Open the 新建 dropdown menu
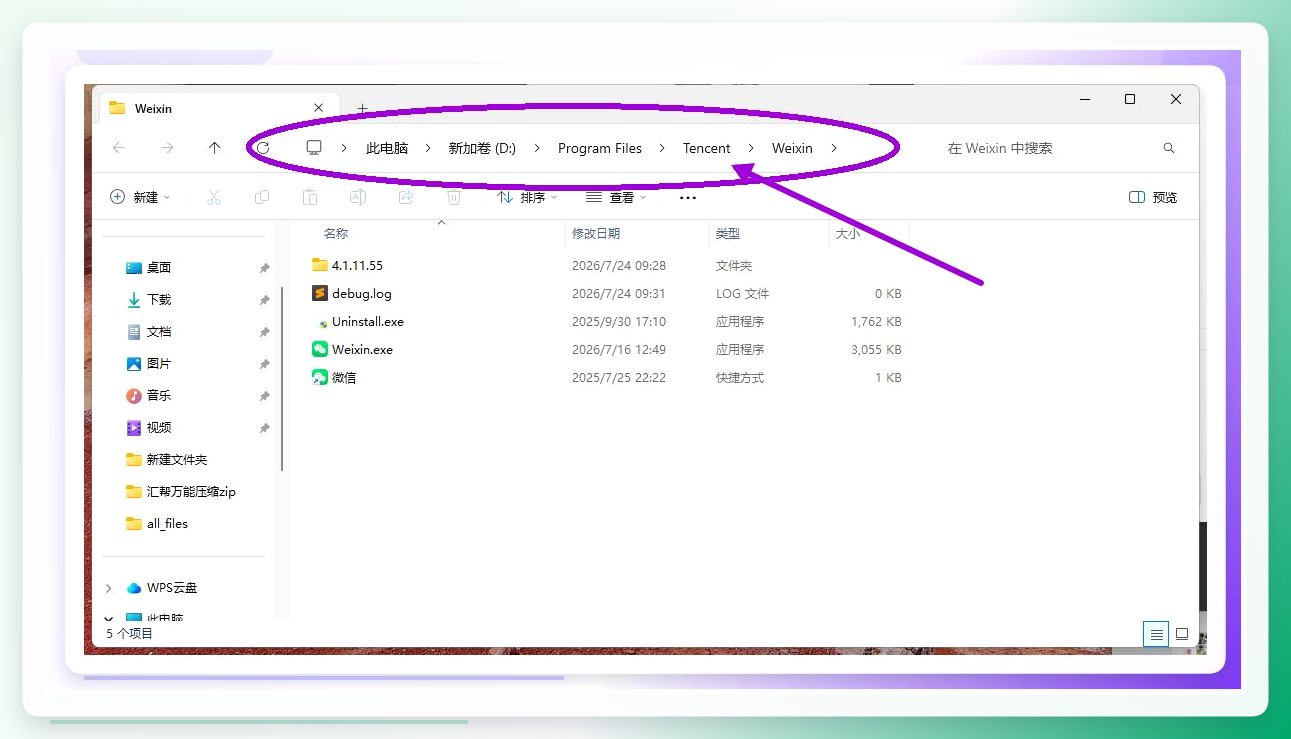The height and width of the screenshot is (739, 1291). (140, 197)
